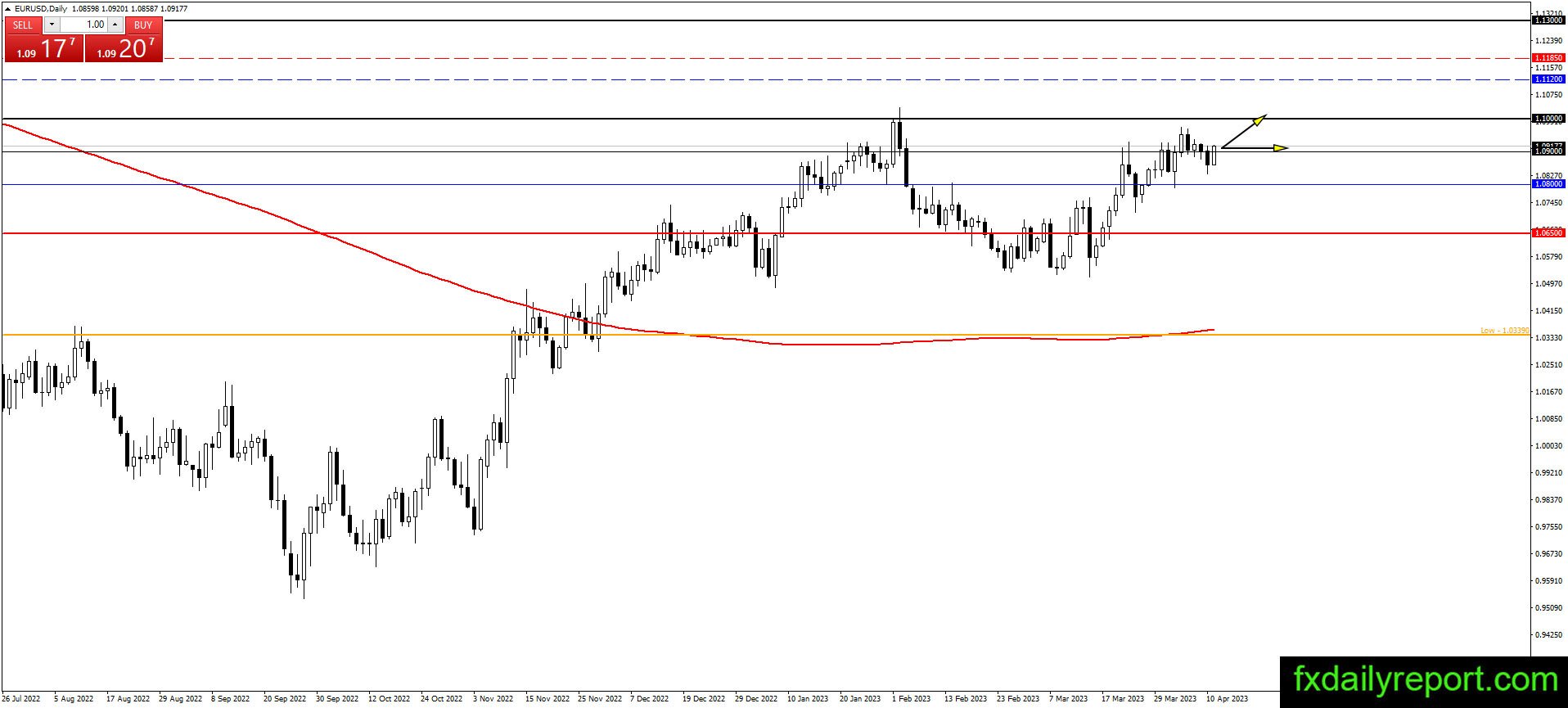Click the 1.00030 price scale value

point(1549,446)
